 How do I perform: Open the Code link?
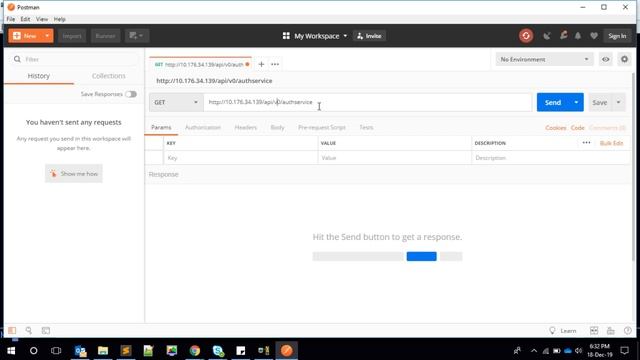coord(578,128)
